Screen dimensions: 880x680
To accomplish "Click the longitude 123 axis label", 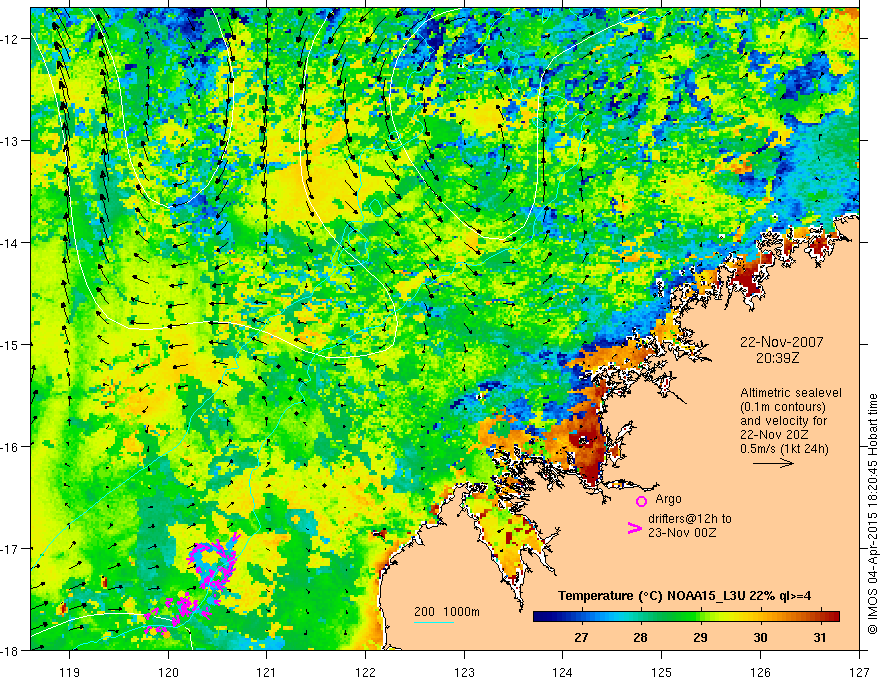I will (x=464, y=672).
